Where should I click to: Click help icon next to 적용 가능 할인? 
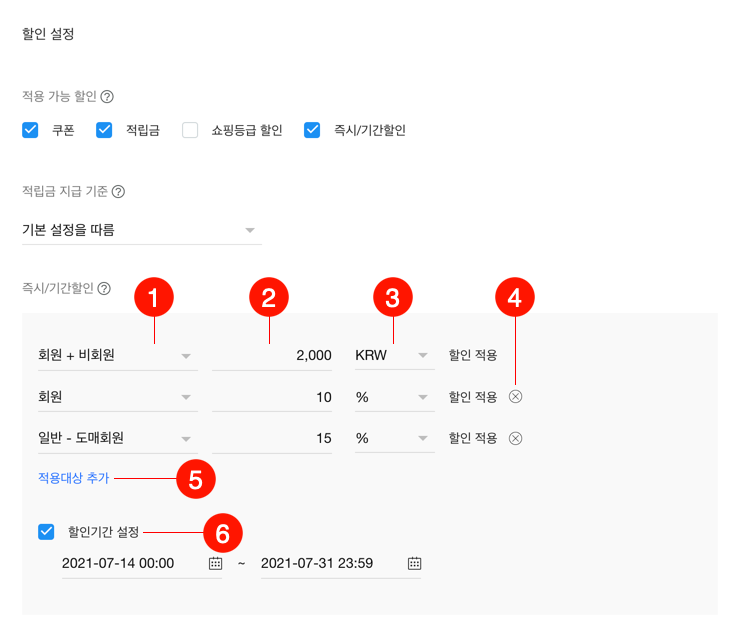(x=107, y=97)
